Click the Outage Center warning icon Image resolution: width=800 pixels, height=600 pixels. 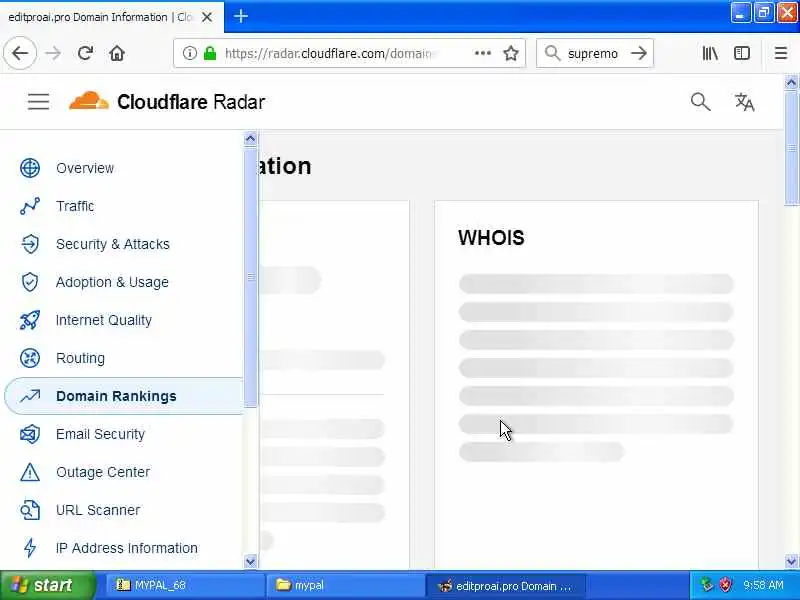[30, 472]
